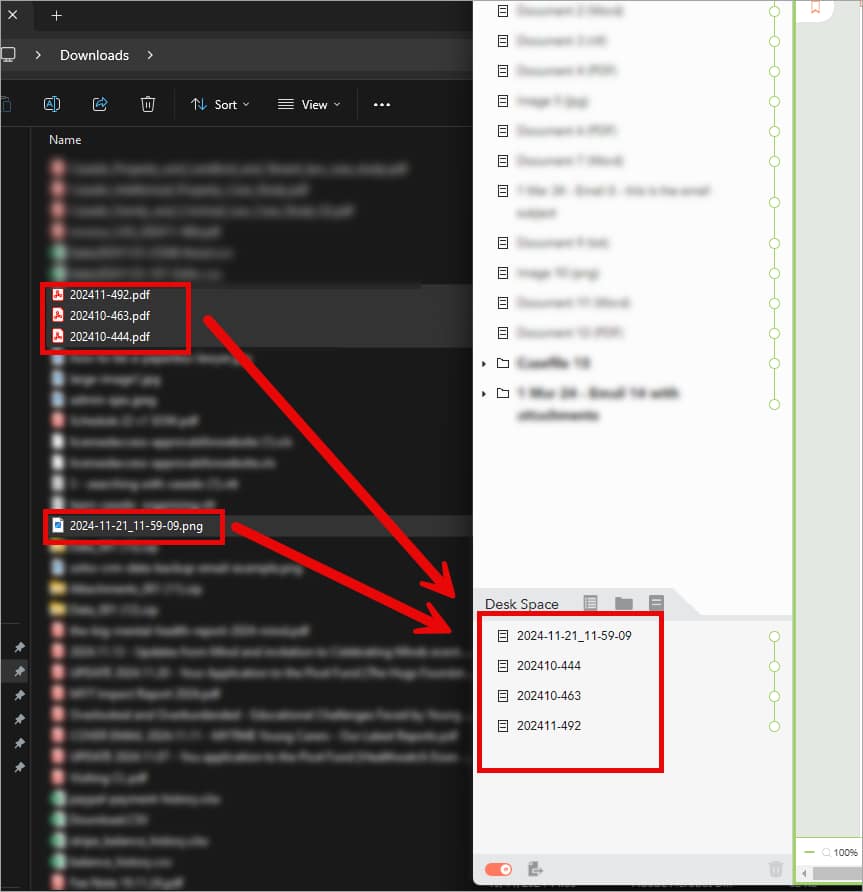The height and width of the screenshot is (892, 863).
Task: Click the folder icon beside Desk Space
Action: click(x=624, y=603)
